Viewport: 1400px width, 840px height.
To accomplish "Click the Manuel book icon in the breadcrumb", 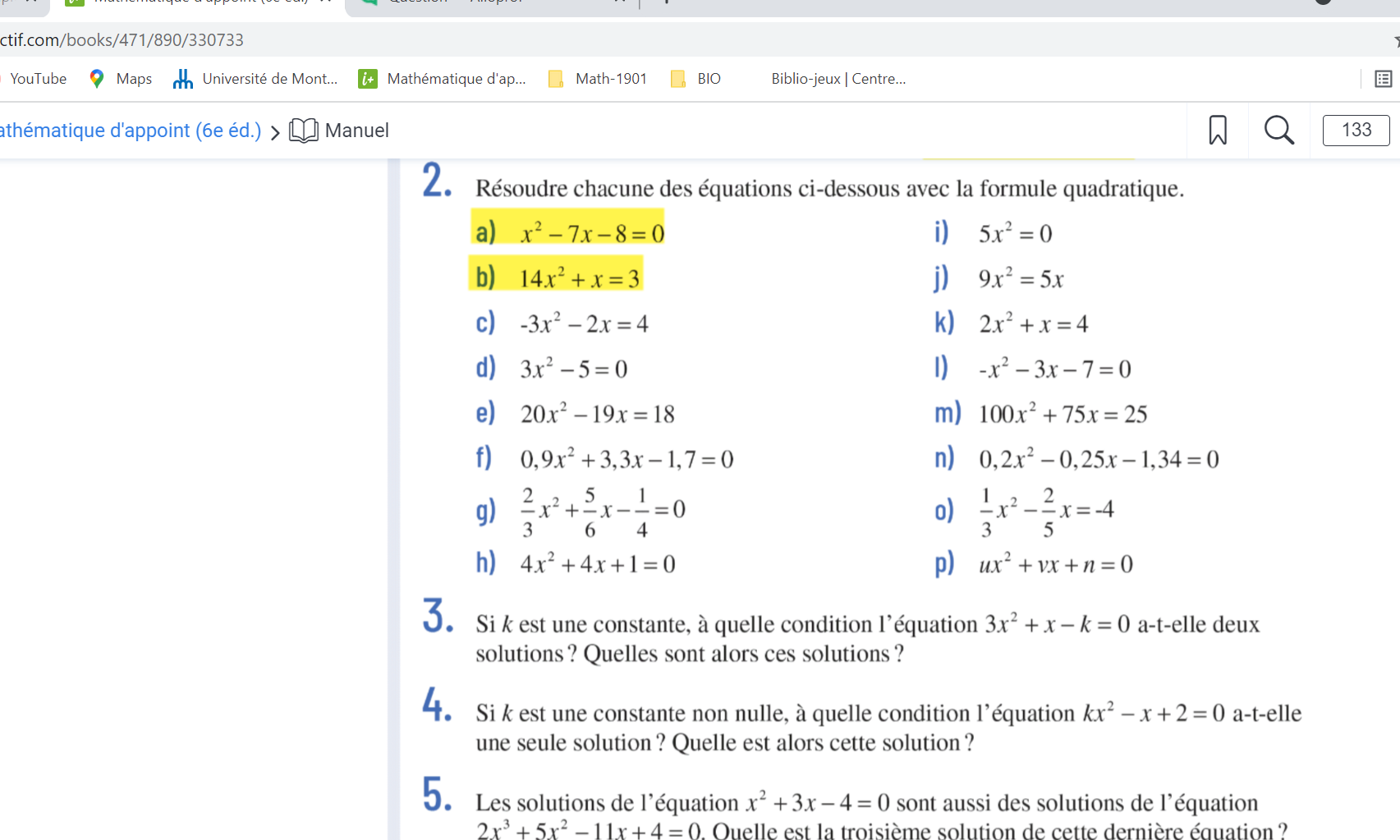I will pos(304,131).
